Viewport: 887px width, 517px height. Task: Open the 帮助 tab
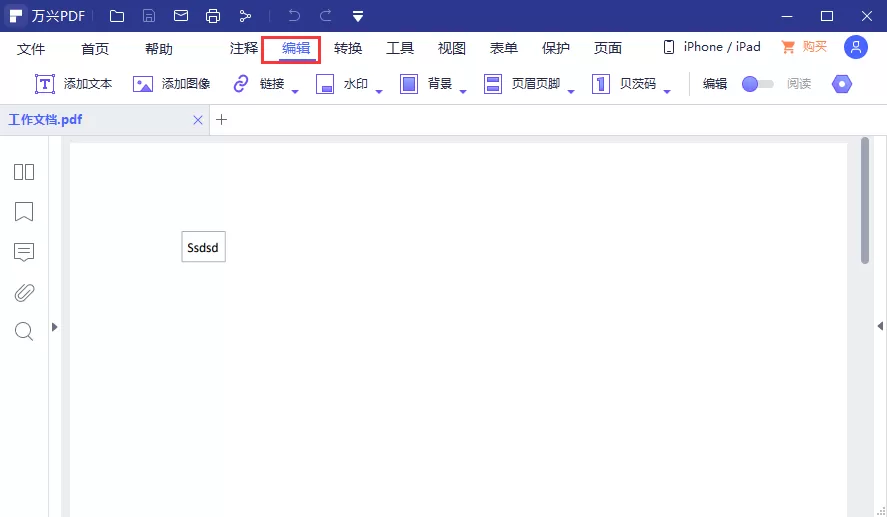click(159, 49)
